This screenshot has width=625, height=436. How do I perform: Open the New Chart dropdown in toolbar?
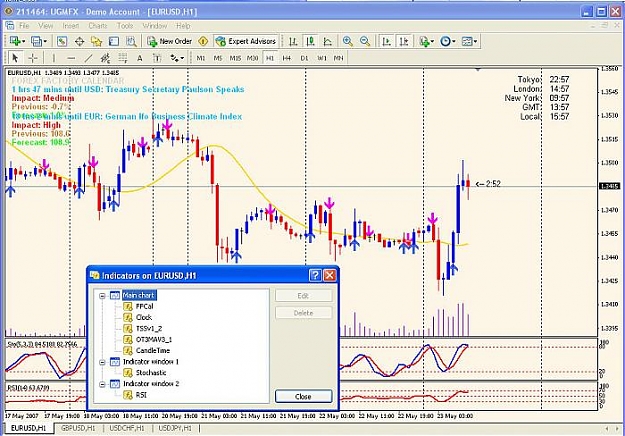click(x=17, y=41)
